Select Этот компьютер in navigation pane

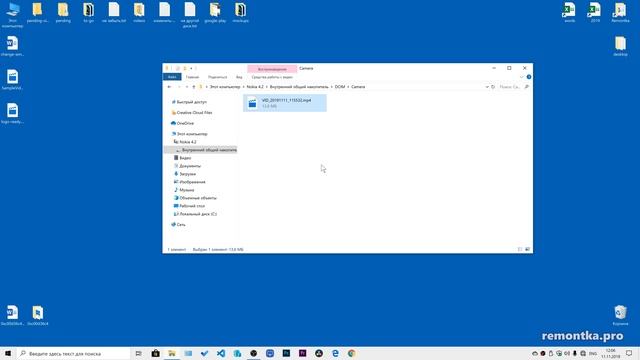pos(189,134)
